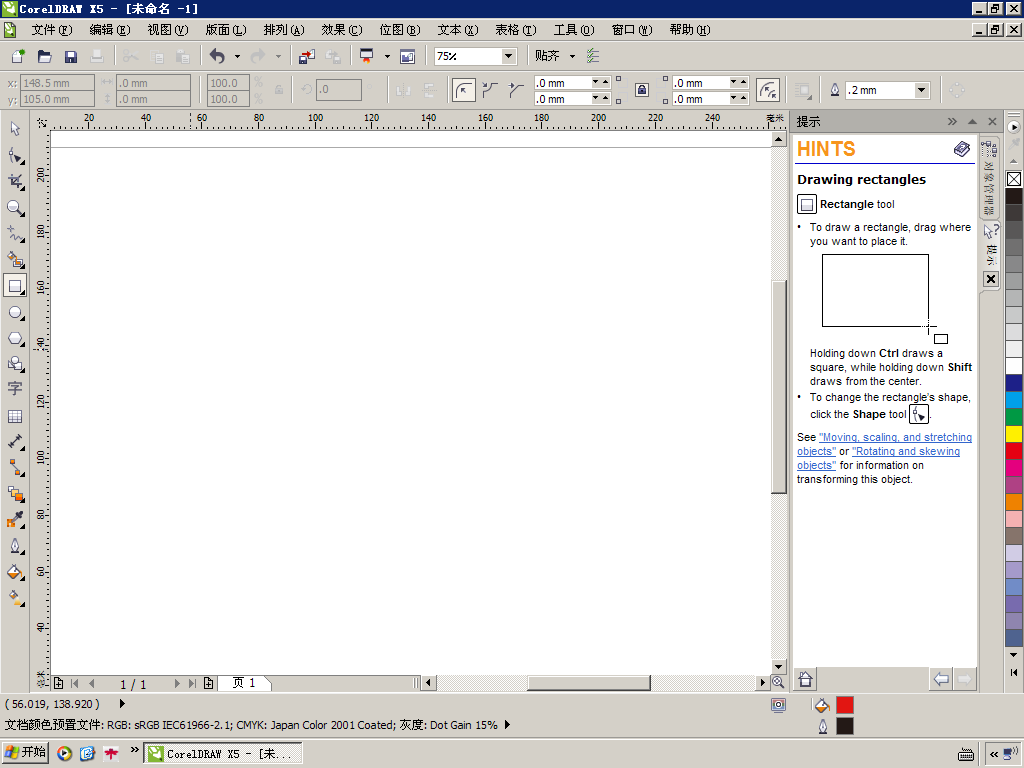Toggle relative corner scaling button

pos(767,90)
